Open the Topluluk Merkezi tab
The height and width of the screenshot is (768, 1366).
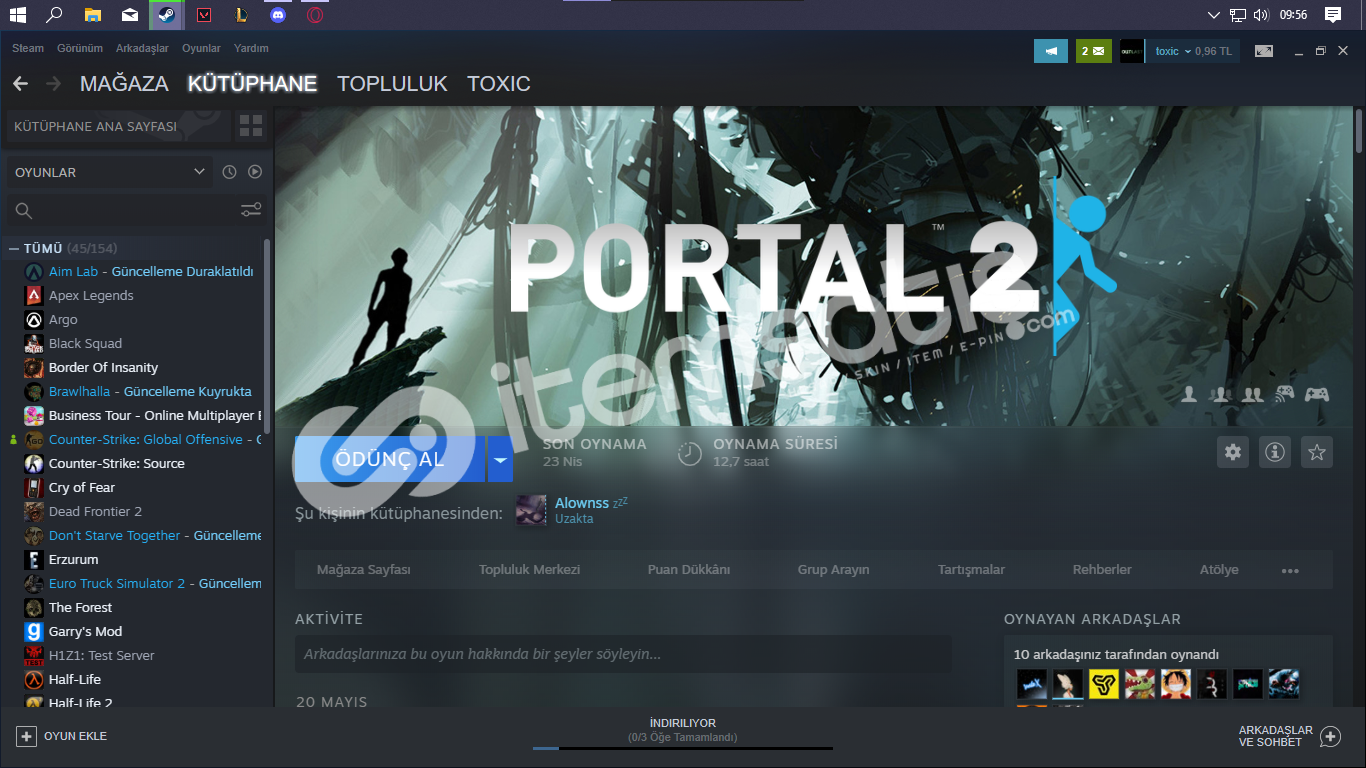530,569
